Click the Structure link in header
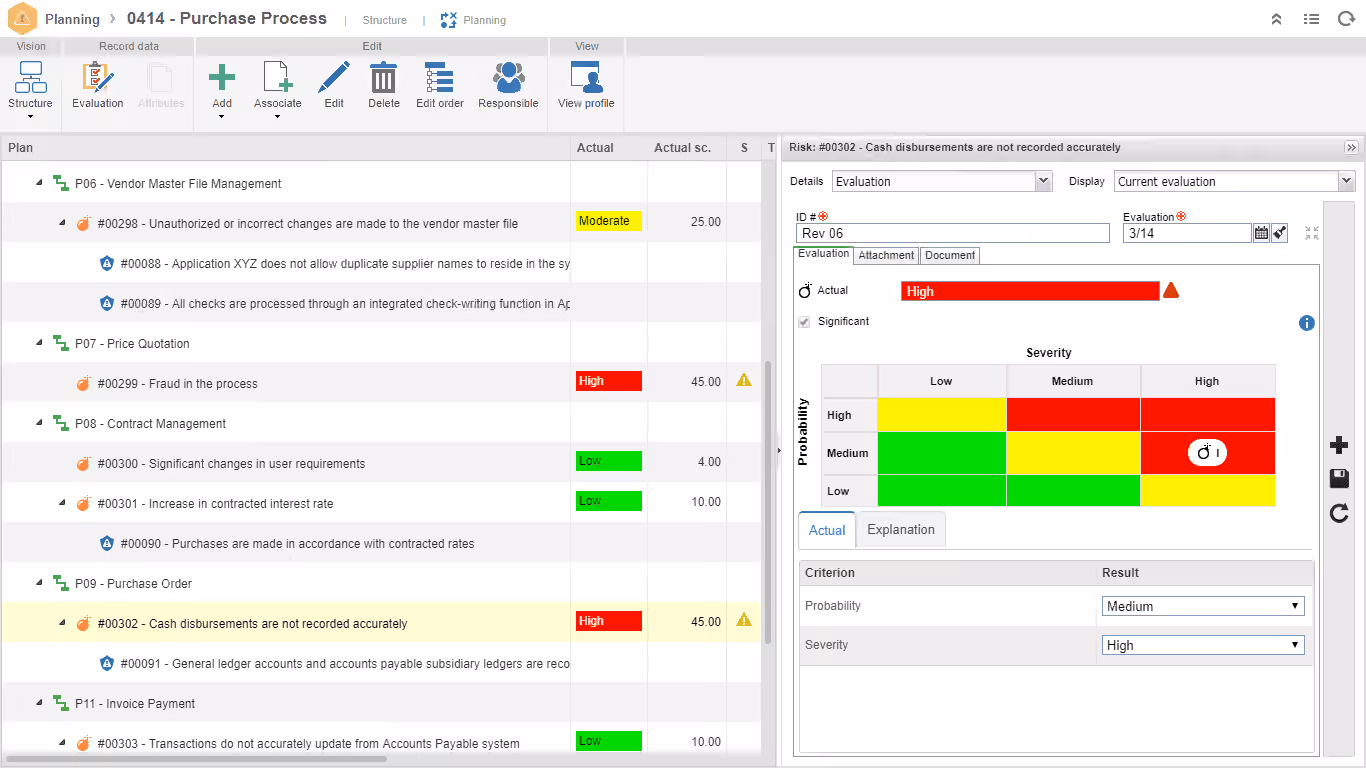Viewport: 1366px width, 768px height. coord(384,20)
